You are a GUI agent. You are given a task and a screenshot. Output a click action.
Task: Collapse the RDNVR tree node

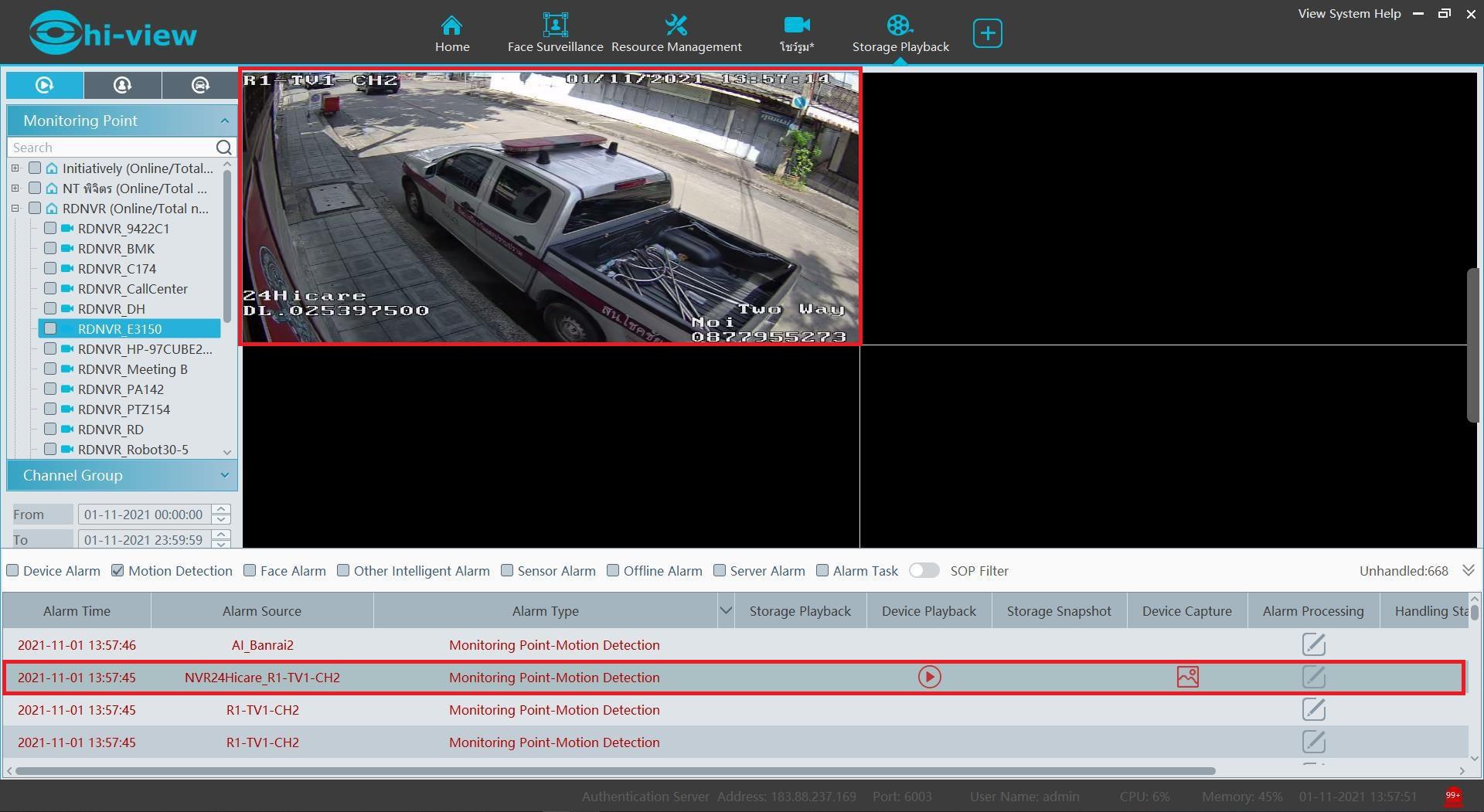pos(15,209)
